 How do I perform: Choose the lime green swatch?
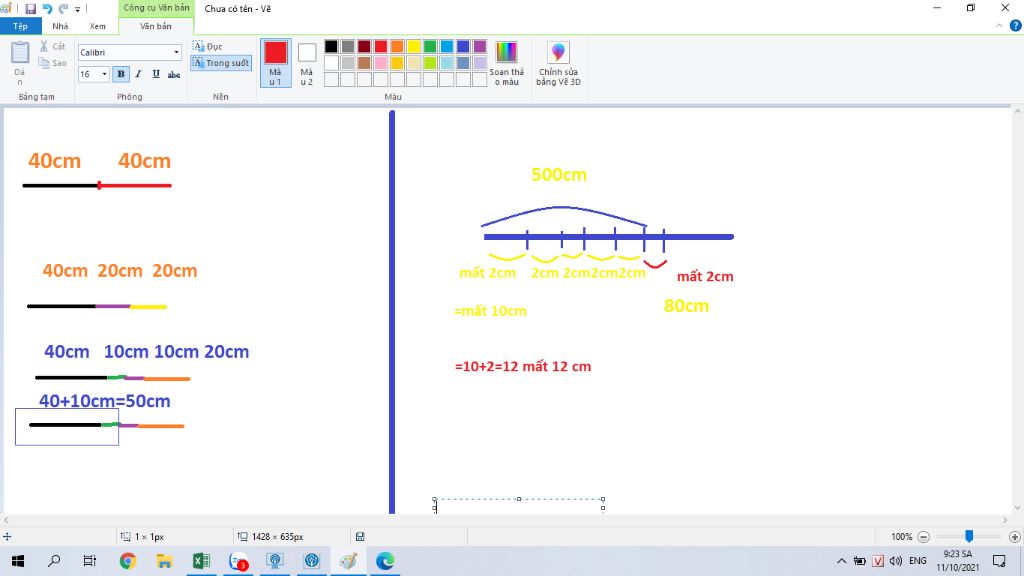pyautogui.click(x=430, y=63)
